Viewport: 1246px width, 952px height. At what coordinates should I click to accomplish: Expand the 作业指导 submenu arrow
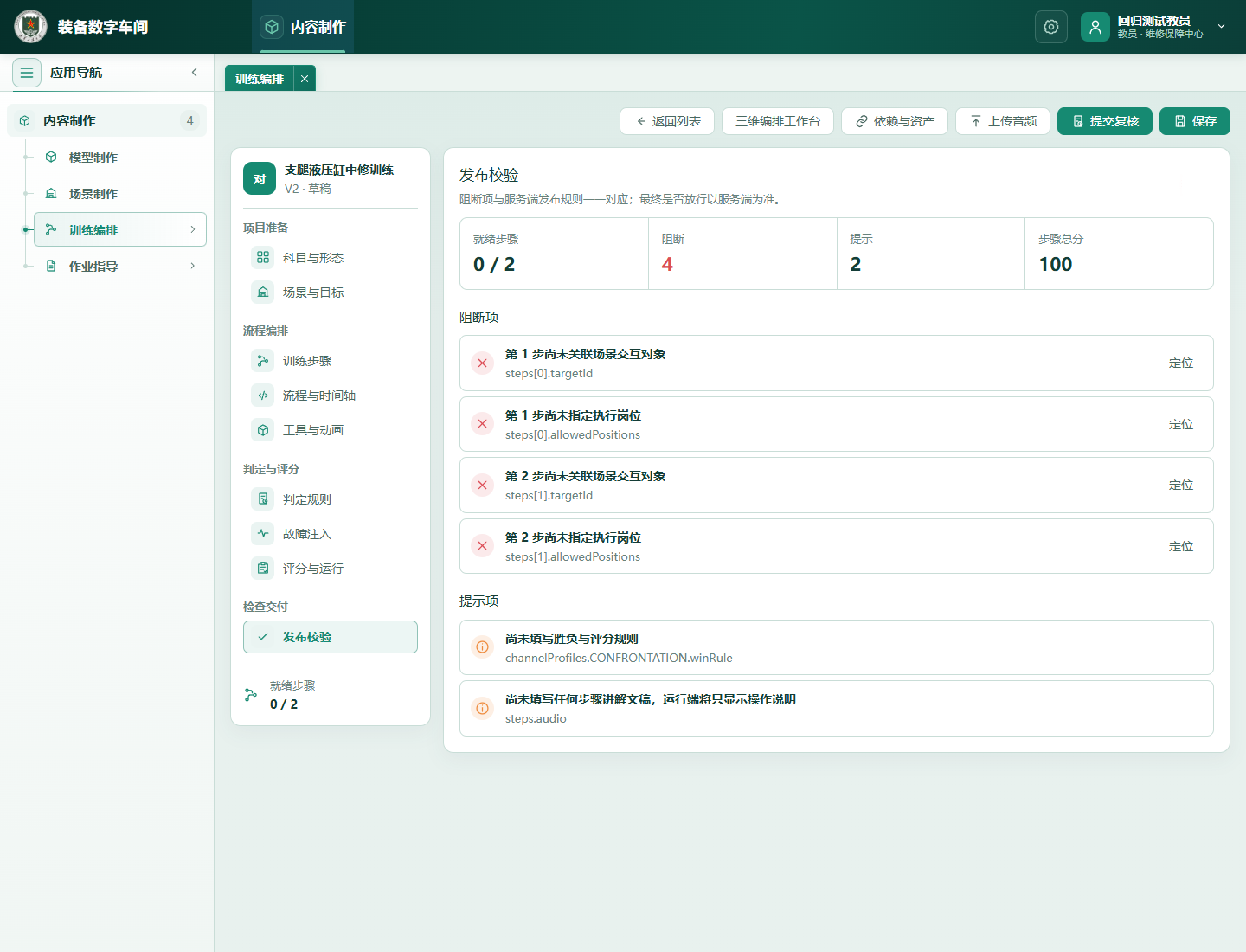(193, 266)
